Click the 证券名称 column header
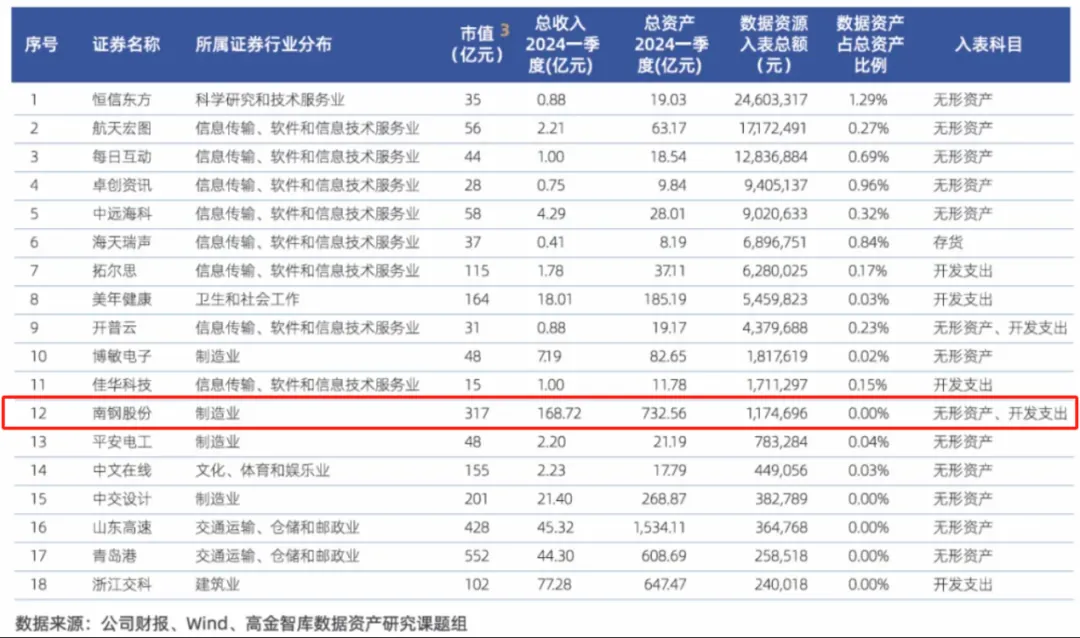 (126, 45)
